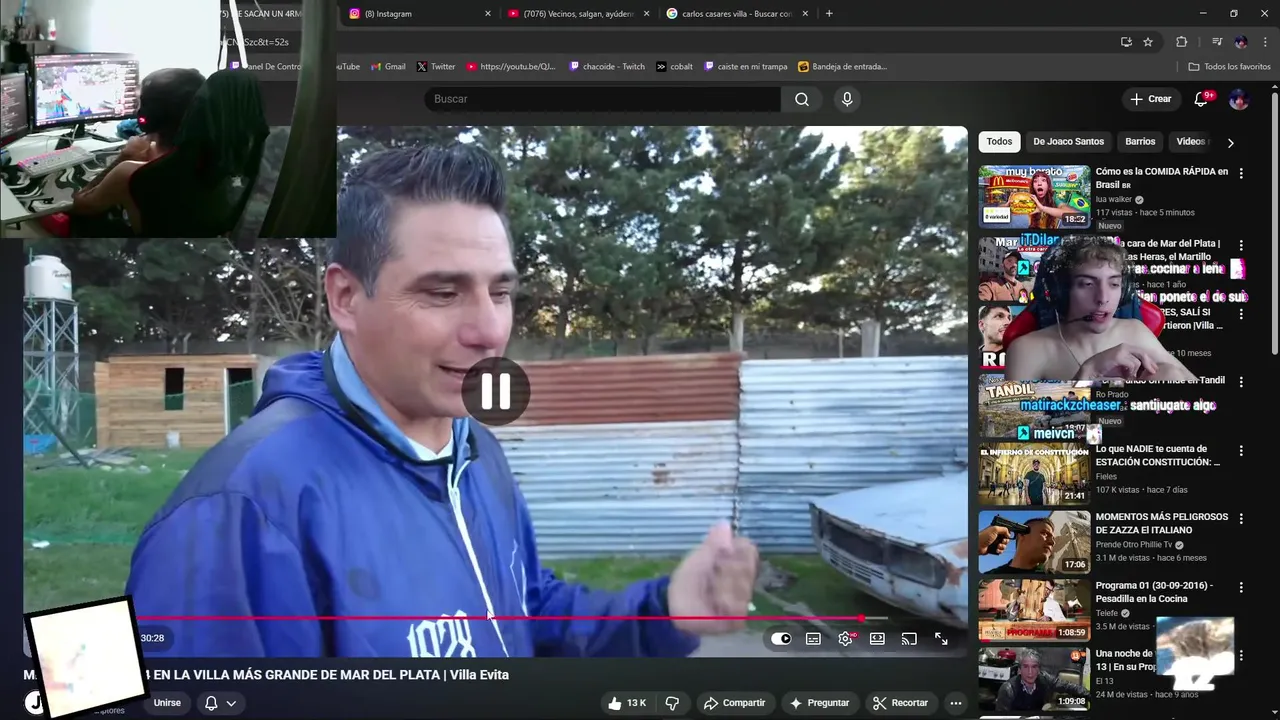The image size is (1280, 720).
Task: Open the https://youtu.be bookmark
Action: (510, 67)
